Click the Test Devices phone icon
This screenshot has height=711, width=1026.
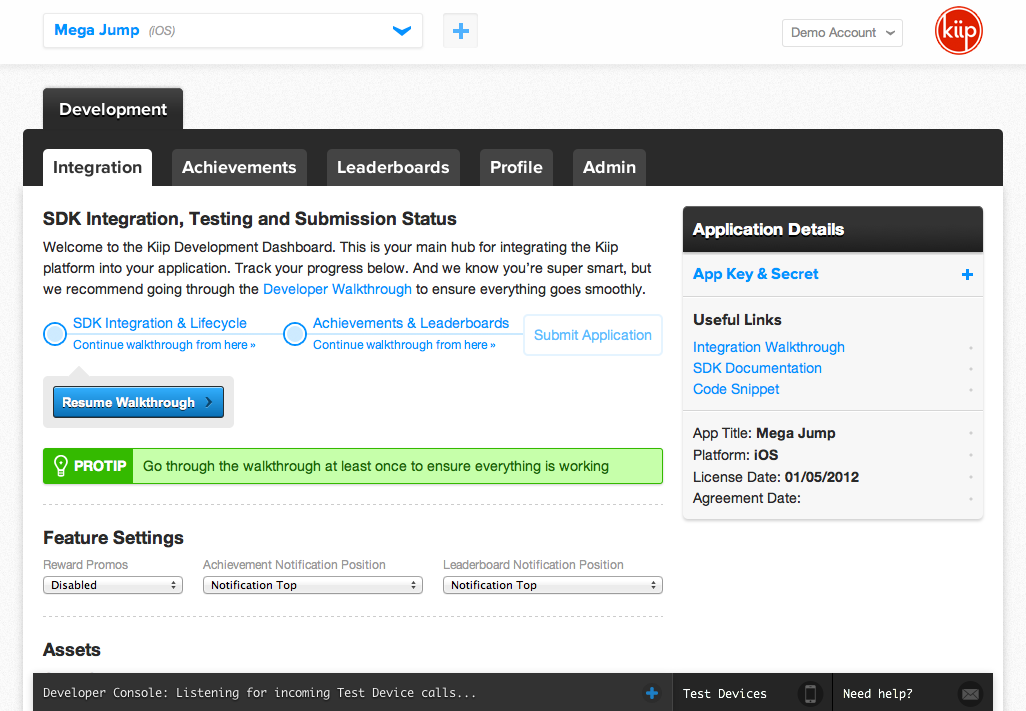tap(810, 693)
